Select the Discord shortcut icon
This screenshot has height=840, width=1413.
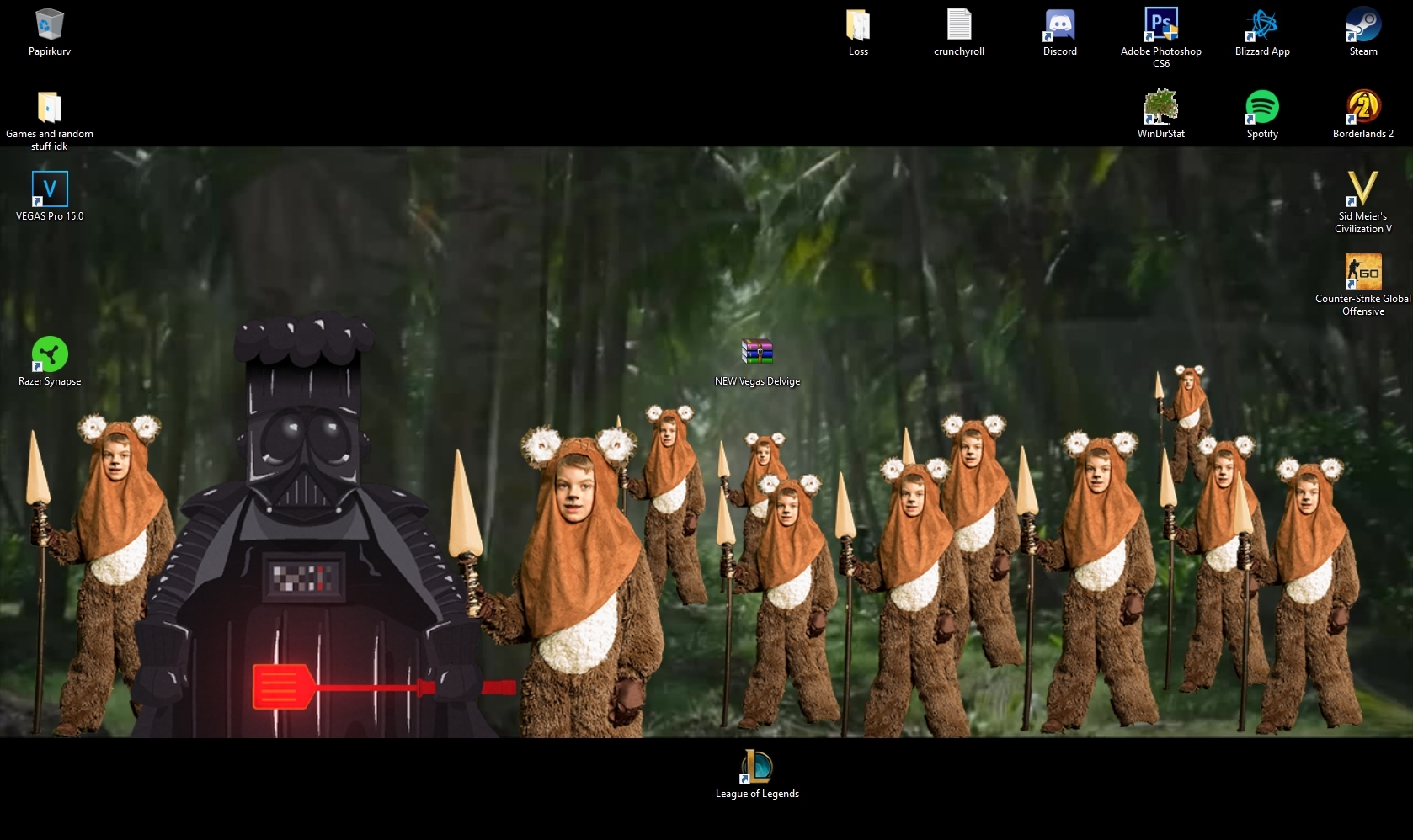1060,24
